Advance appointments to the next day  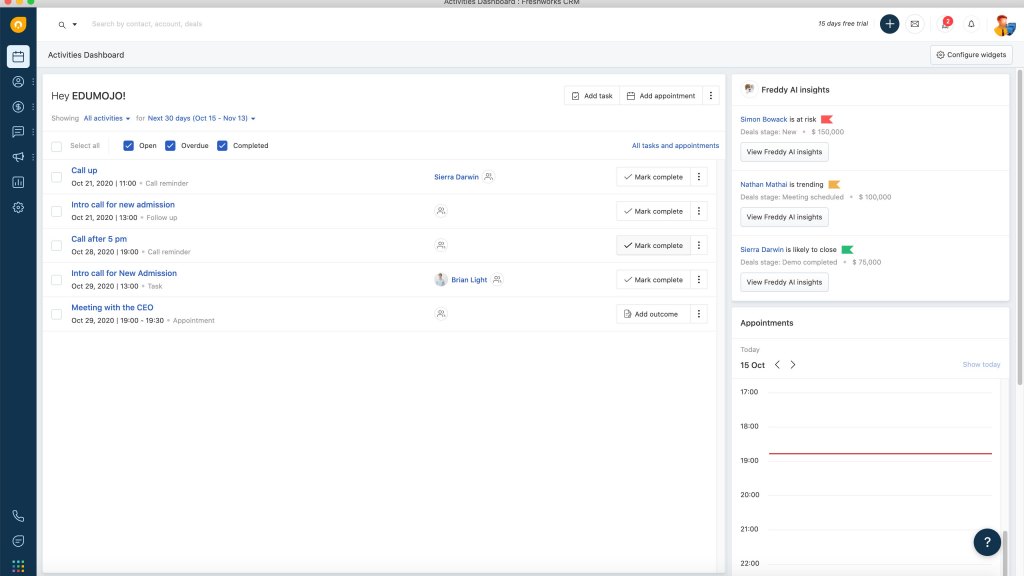793,365
